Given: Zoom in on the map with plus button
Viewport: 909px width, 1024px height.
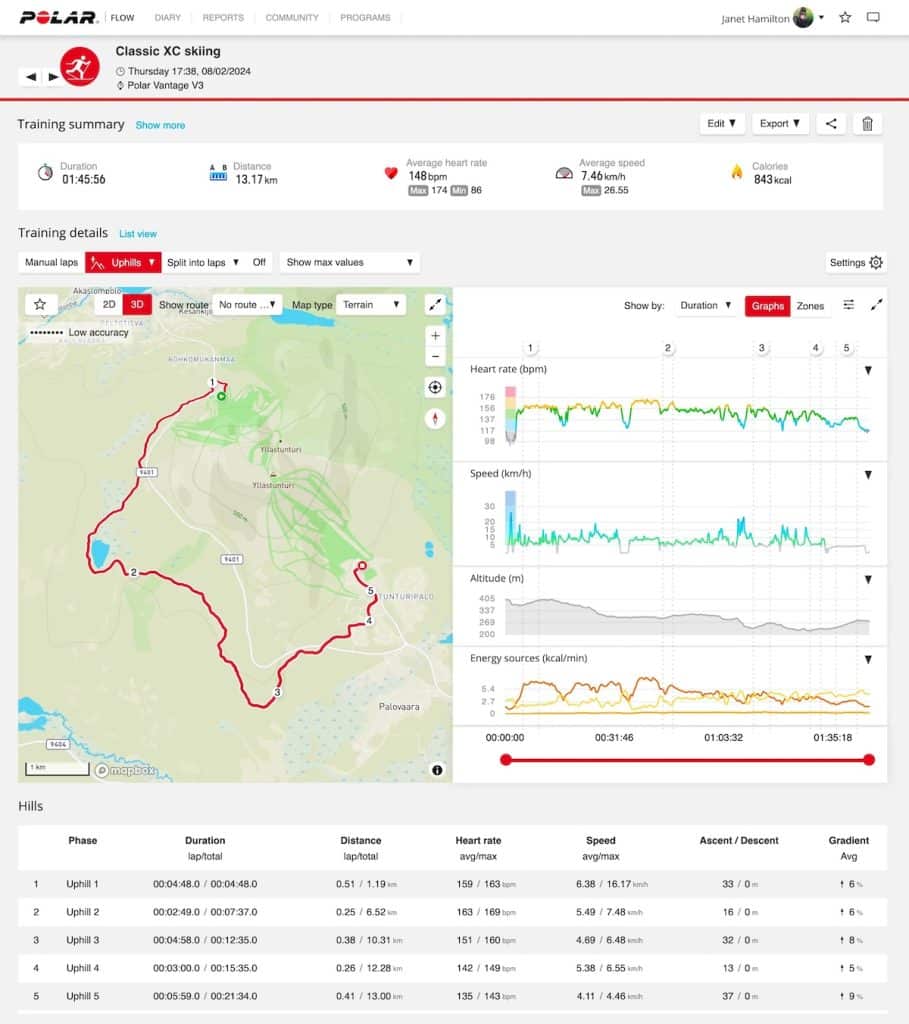Looking at the screenshot, I should pos(435,335).
